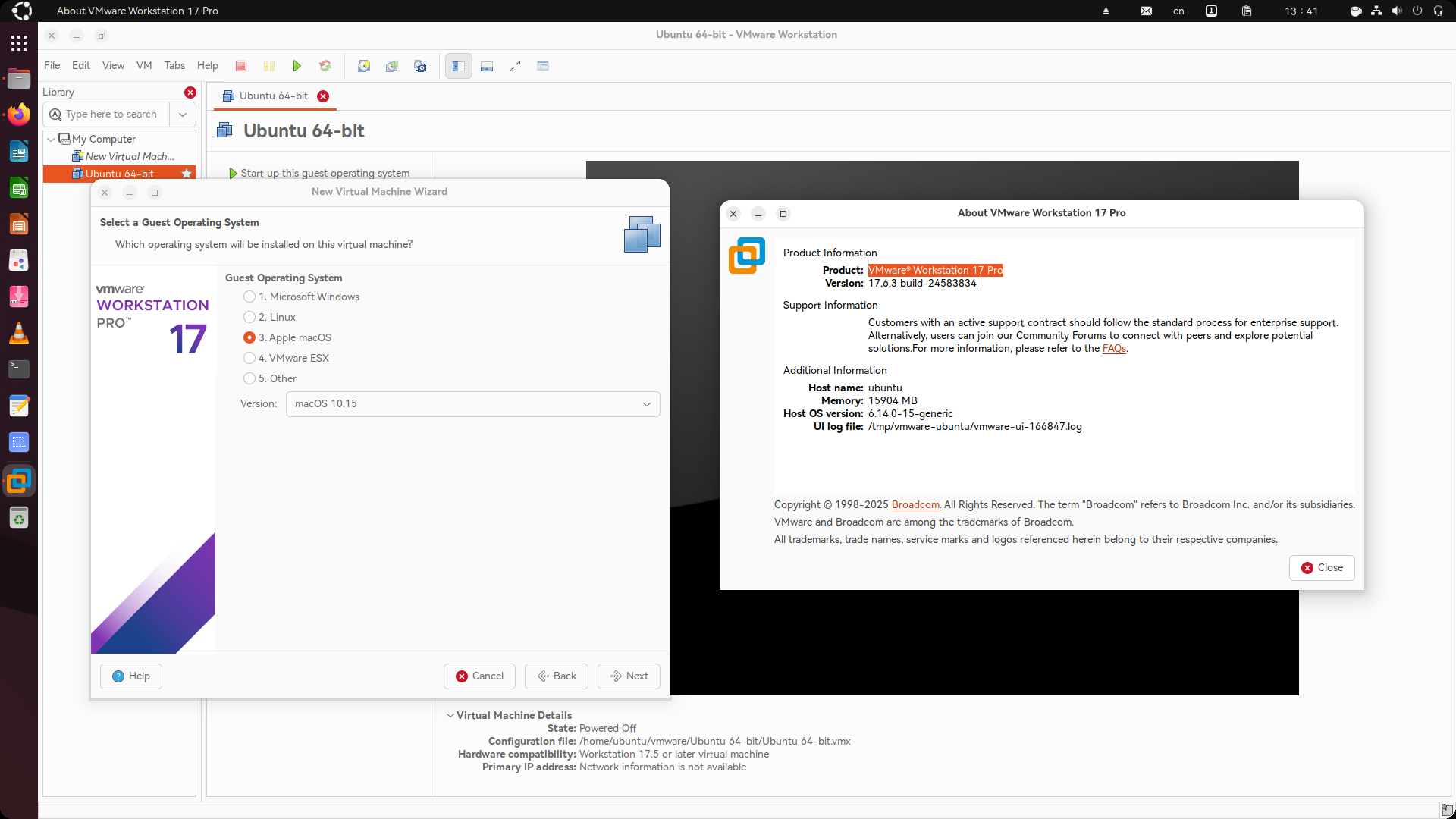Click the VM configuration file path text
Viewport: 1456px width, 819px height.
coord(714,742)
